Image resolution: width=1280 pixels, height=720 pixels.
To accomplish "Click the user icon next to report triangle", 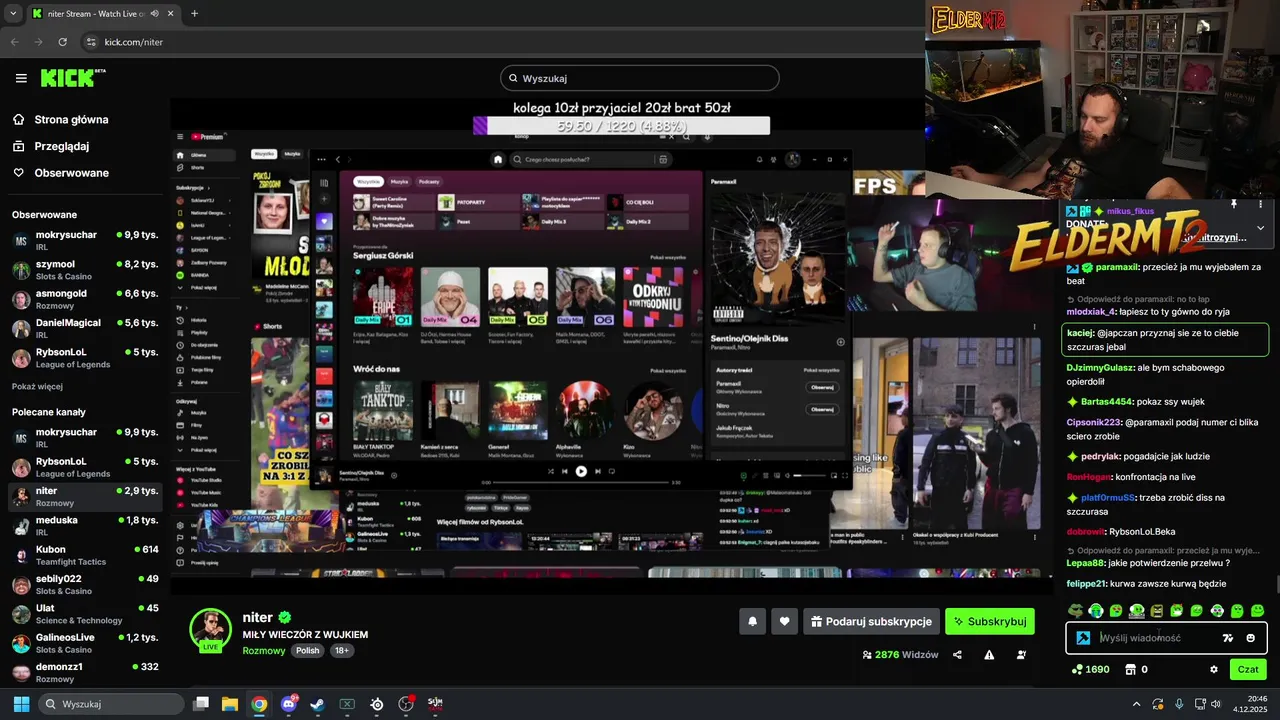I will (x=1021, y=655).
